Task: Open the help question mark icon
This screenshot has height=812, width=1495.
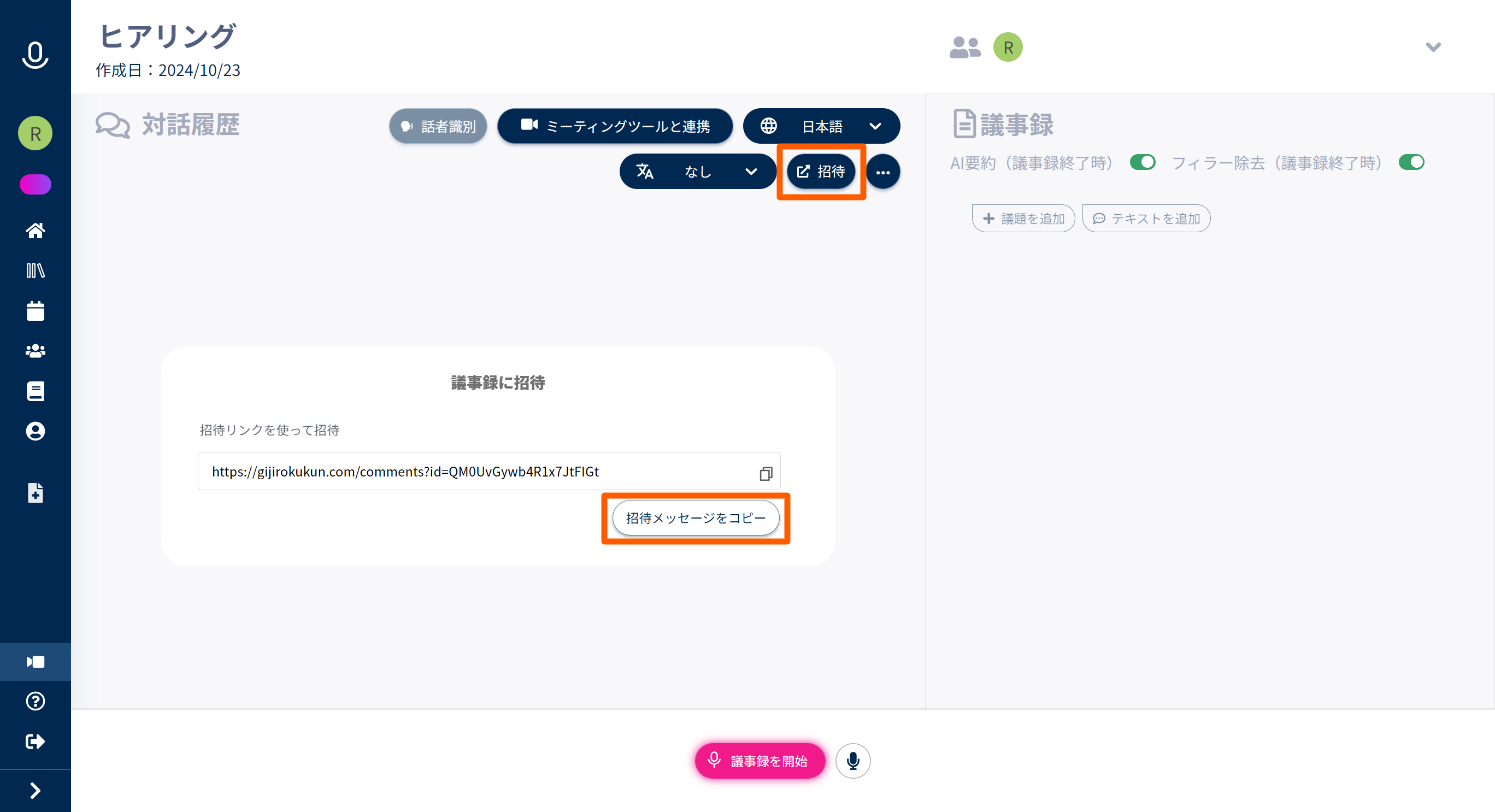Action: 36,701
